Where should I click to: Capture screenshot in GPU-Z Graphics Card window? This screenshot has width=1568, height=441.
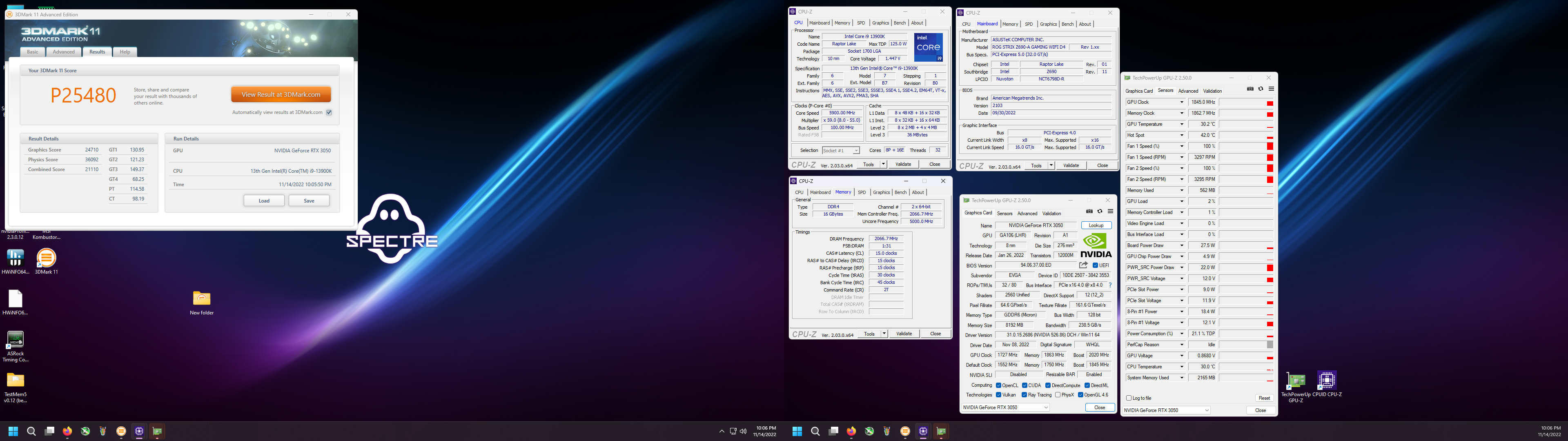[x=1089, y=212]
